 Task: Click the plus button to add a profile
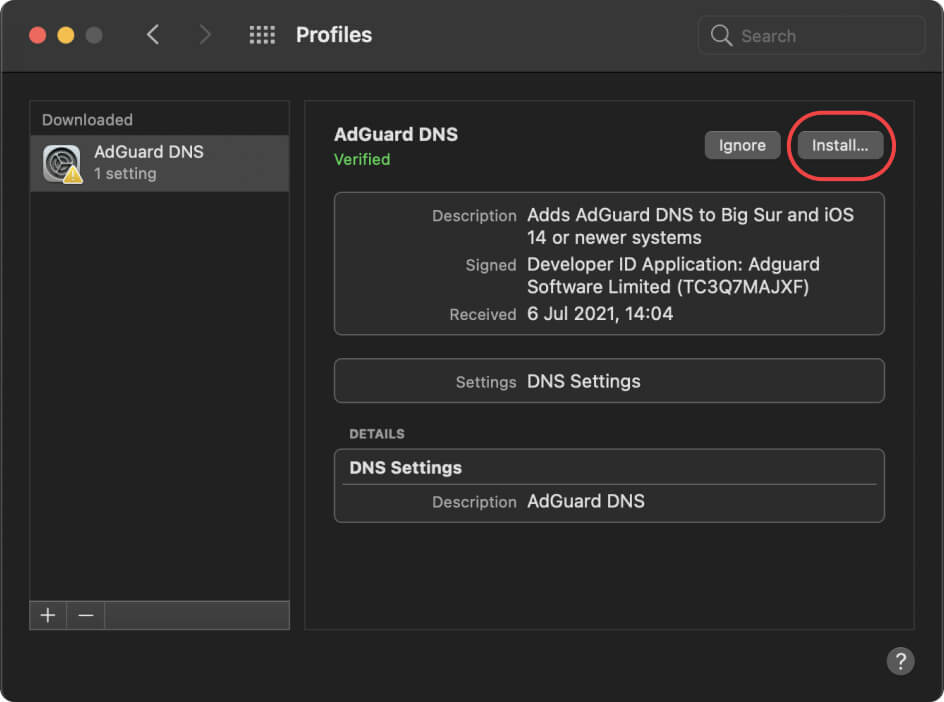click(47, 615)
